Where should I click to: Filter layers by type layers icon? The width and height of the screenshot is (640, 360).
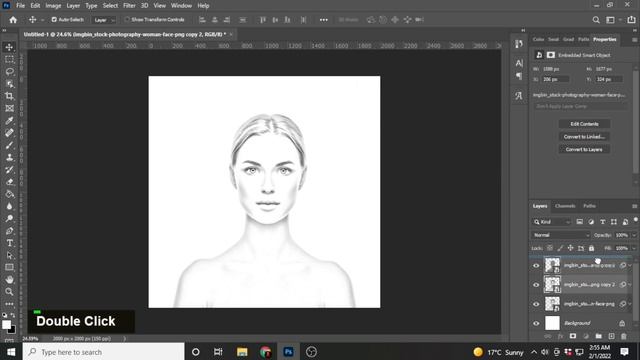(x=602, y=222)
